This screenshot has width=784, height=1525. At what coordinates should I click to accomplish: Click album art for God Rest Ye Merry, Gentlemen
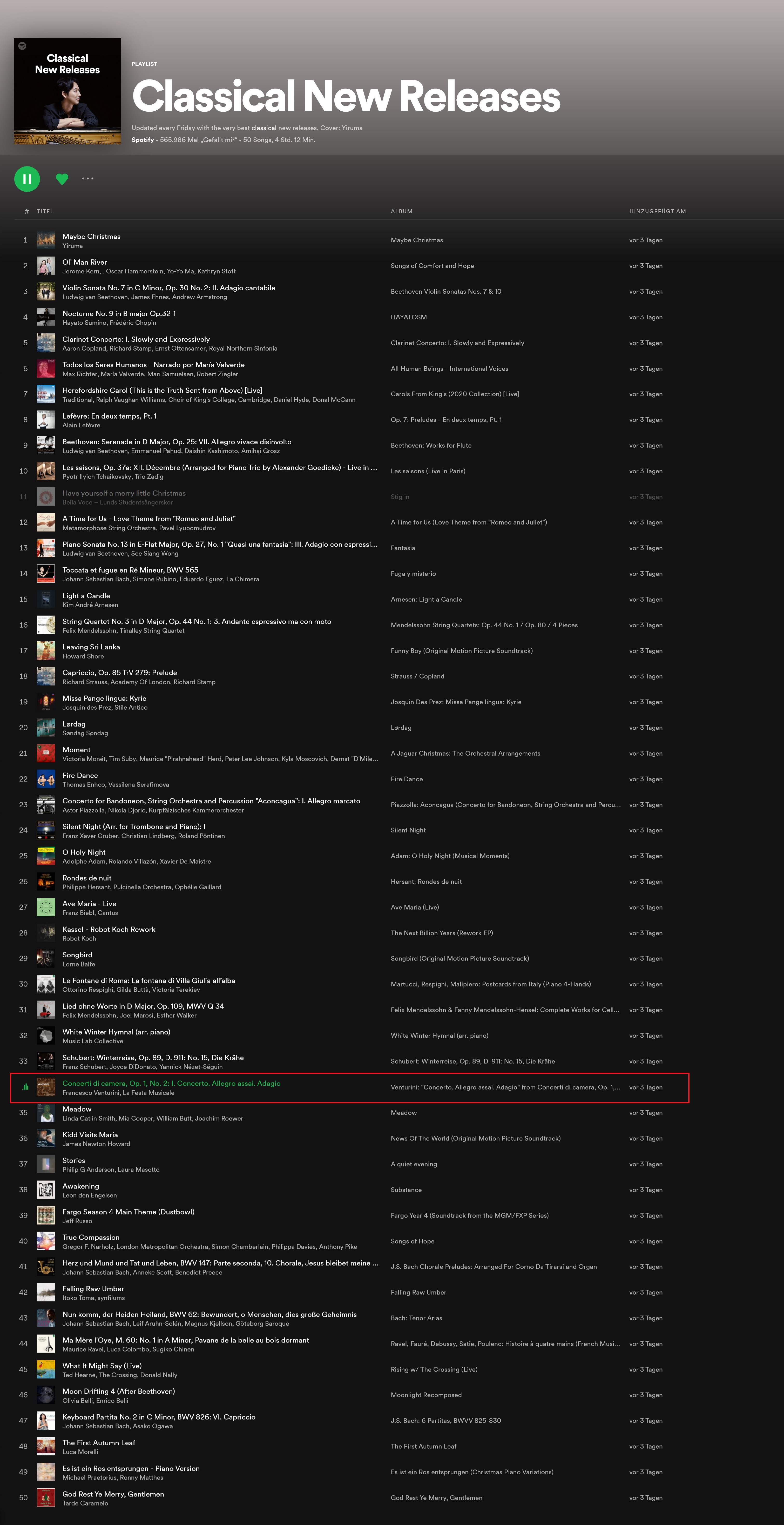(x=46, y=1498)
